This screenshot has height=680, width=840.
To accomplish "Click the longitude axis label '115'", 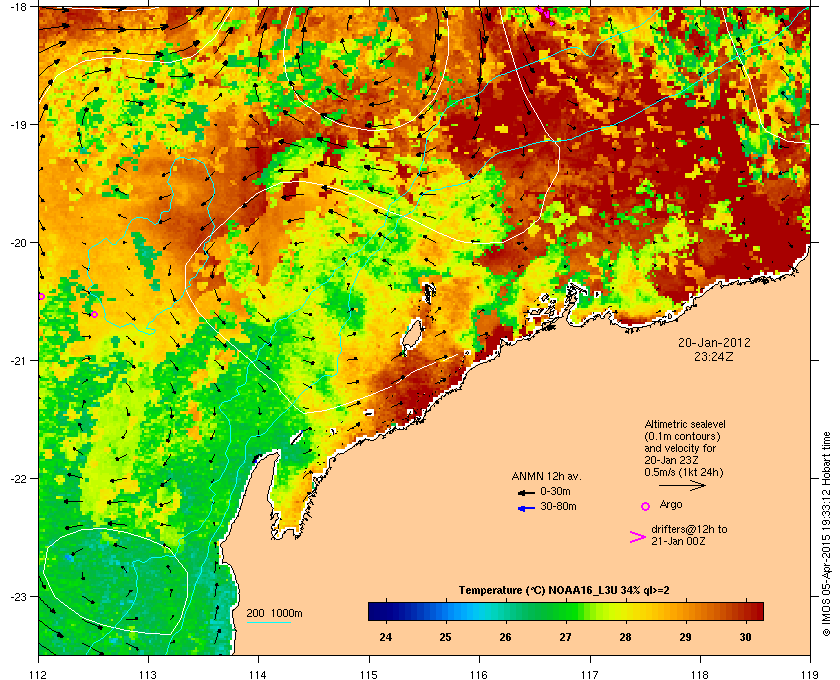I will click(x=369, y=675).
